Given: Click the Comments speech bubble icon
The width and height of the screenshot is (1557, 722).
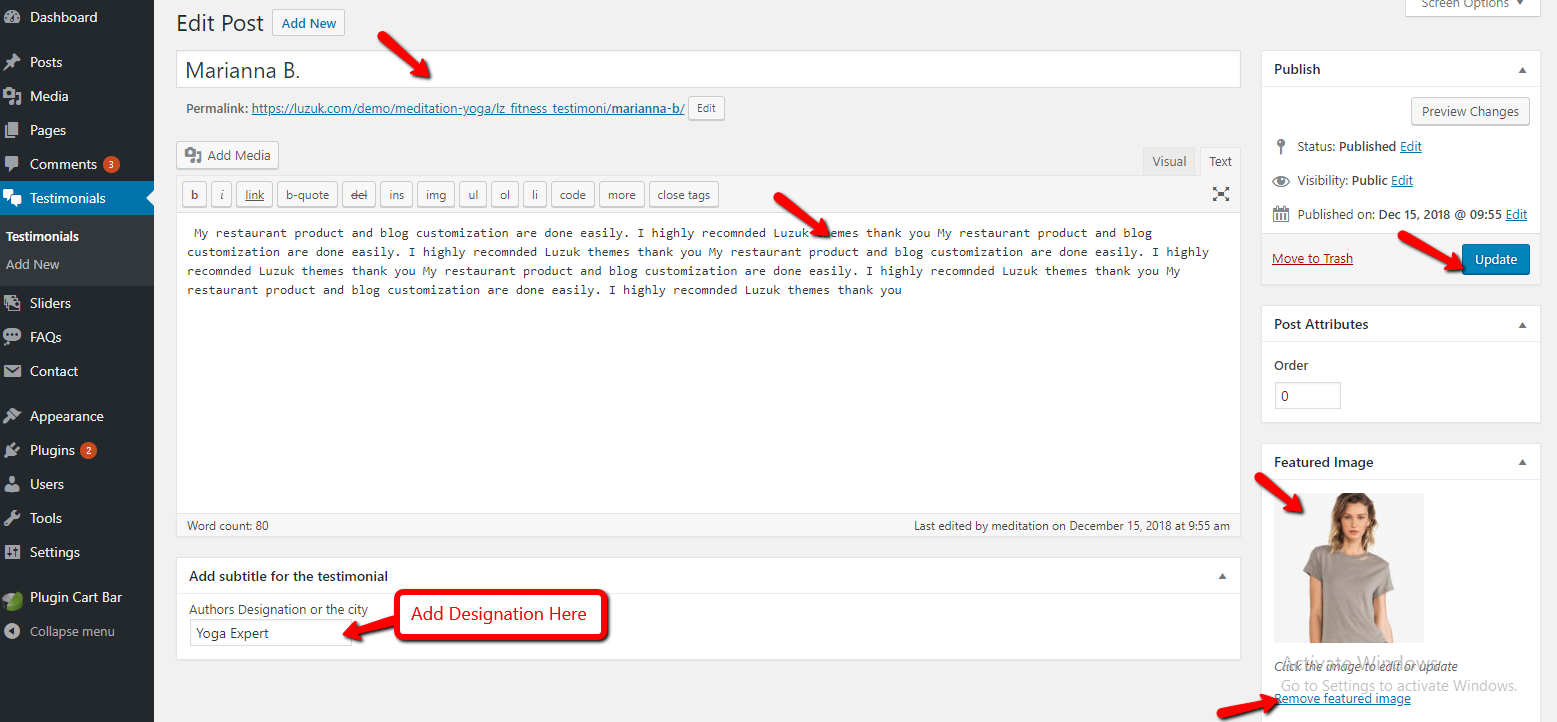Looking at the screenshot, I should 12,164.
